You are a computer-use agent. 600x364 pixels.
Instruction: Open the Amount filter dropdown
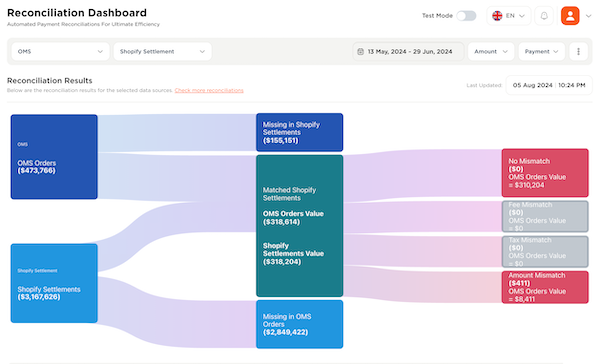491,51
